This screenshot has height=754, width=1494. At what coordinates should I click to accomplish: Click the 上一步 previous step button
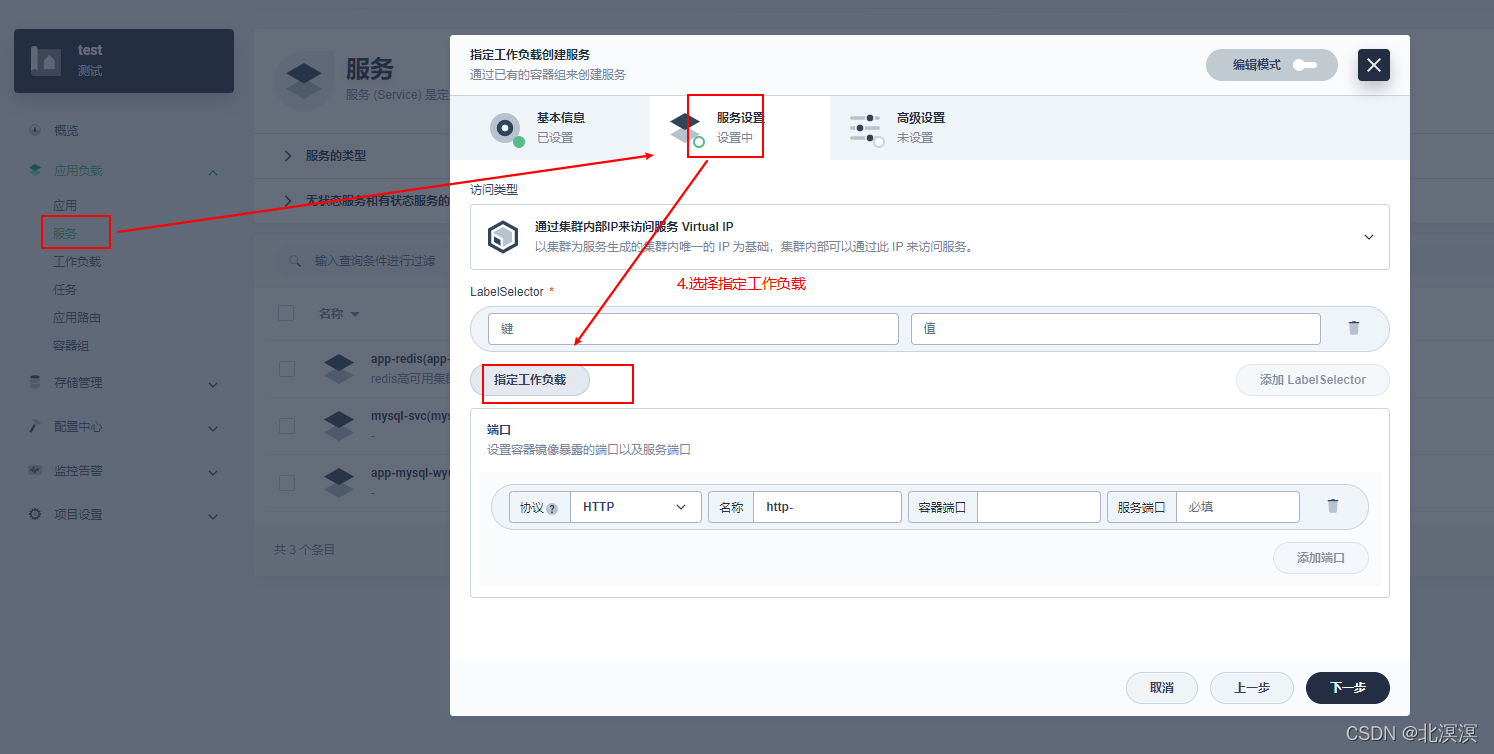point(1252,688)
